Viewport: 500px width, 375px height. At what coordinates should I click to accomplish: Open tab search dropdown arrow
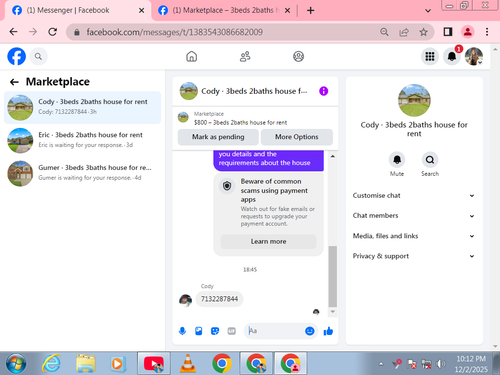(x=428, y=11)
